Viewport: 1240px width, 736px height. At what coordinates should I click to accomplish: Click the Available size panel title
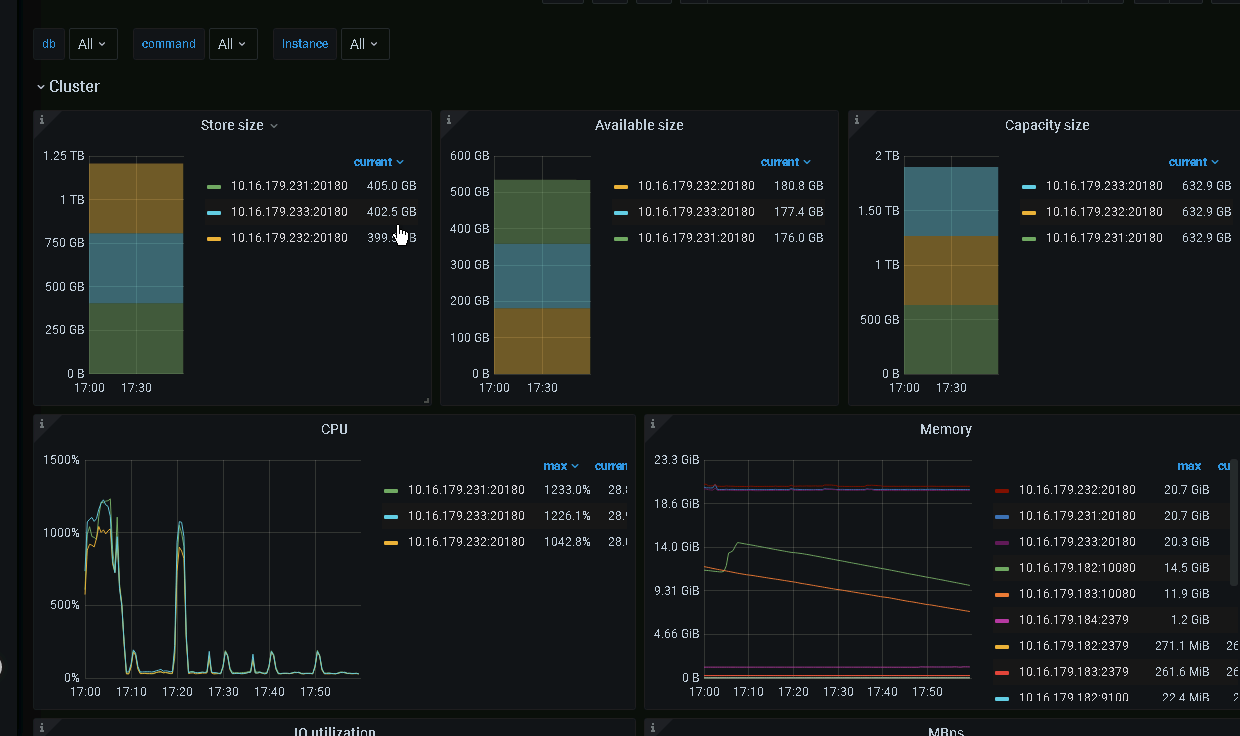[639, 125]
